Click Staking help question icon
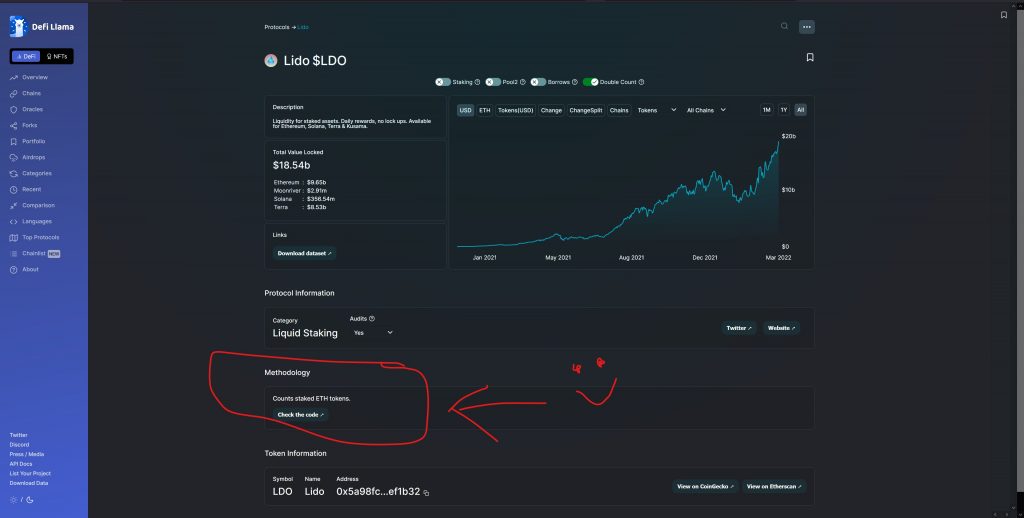 (x=477, y=82)
